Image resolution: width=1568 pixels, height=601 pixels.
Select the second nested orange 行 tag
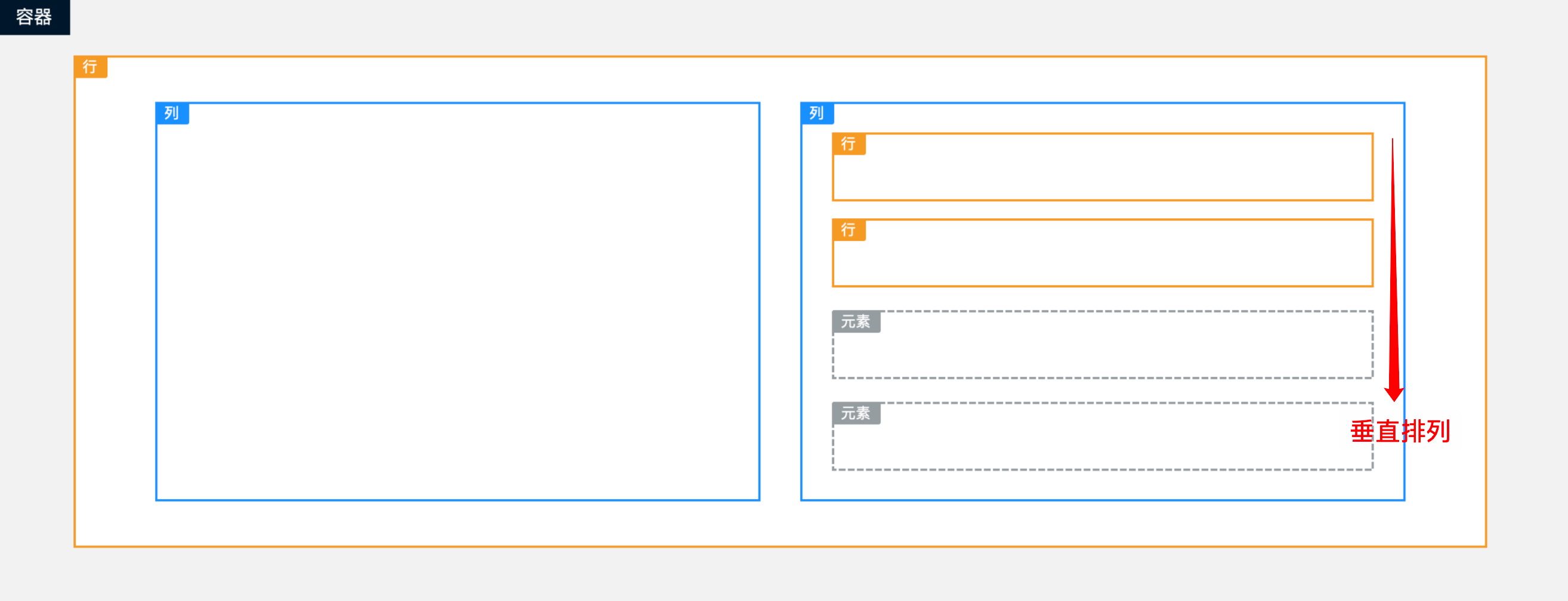848,230
